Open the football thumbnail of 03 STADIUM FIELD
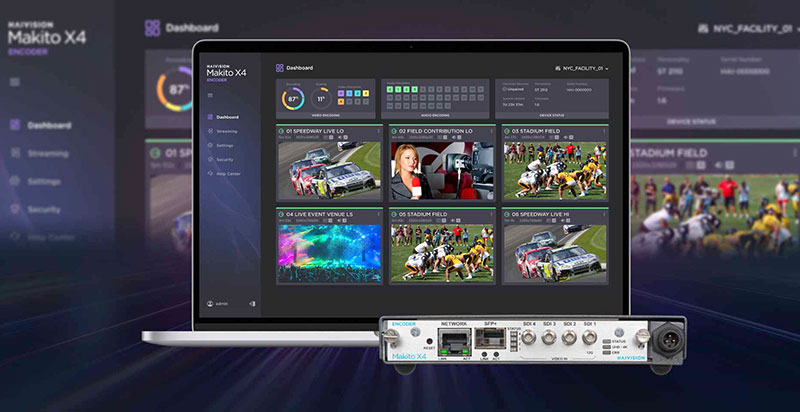The image size is (800, 412). tap(555, 170)
